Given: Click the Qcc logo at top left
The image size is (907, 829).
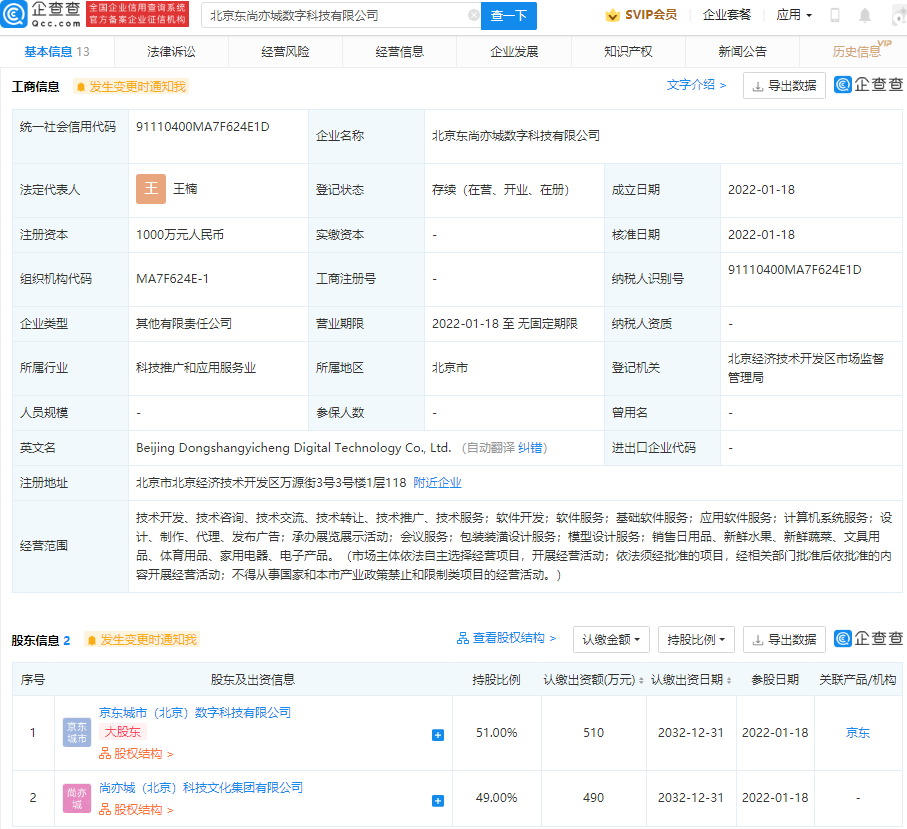Looking at the screenshot, I should pos(40,14).
